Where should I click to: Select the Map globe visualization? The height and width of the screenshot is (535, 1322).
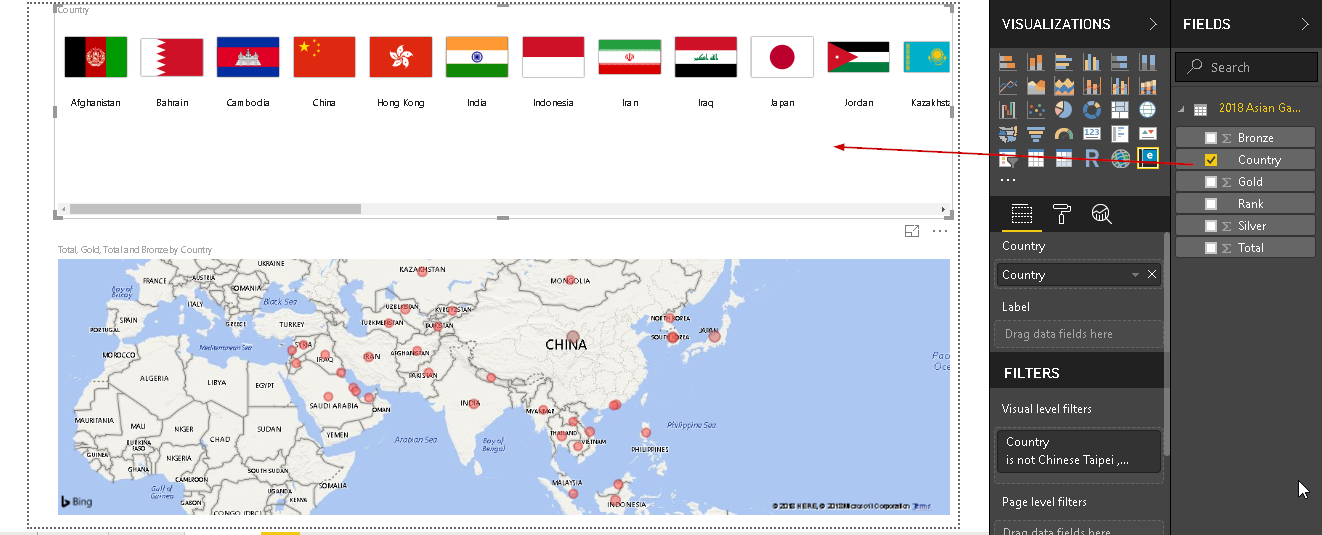tap(1148, 110)
